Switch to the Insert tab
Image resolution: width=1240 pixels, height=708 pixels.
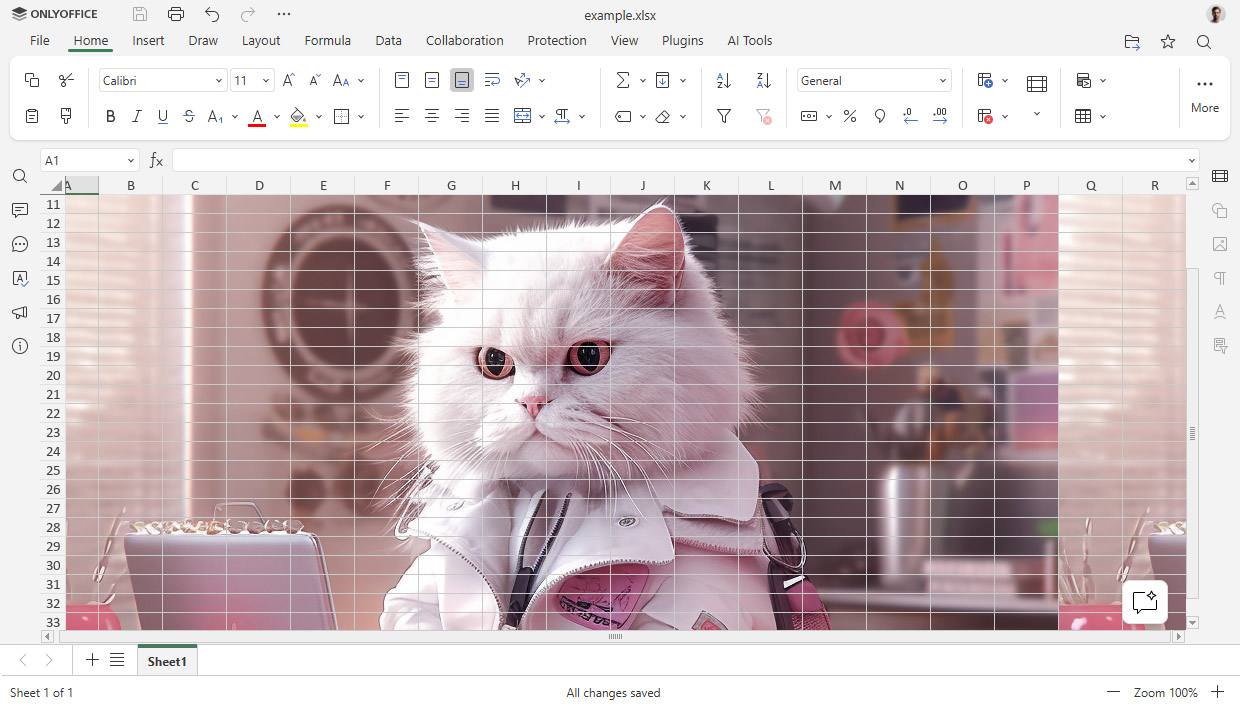(148, 41)
